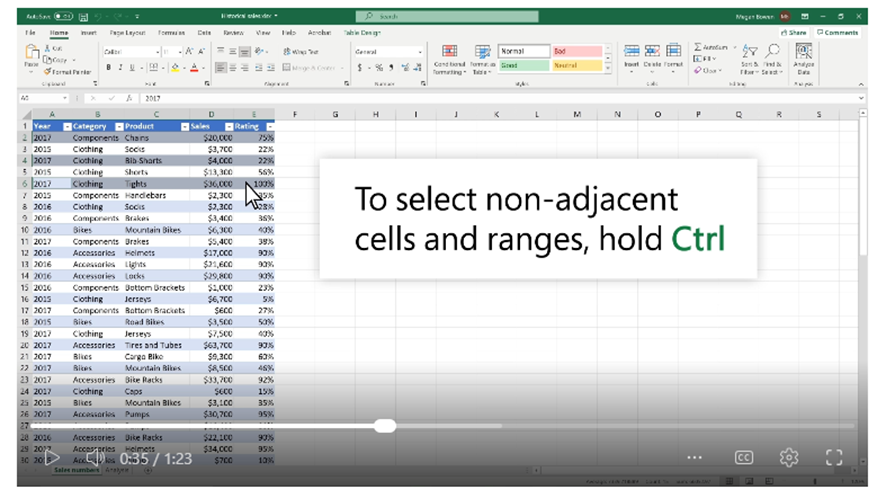Play the video
Image resolution: width=886 pixels, height=498 pixels.
pos(51,458)
